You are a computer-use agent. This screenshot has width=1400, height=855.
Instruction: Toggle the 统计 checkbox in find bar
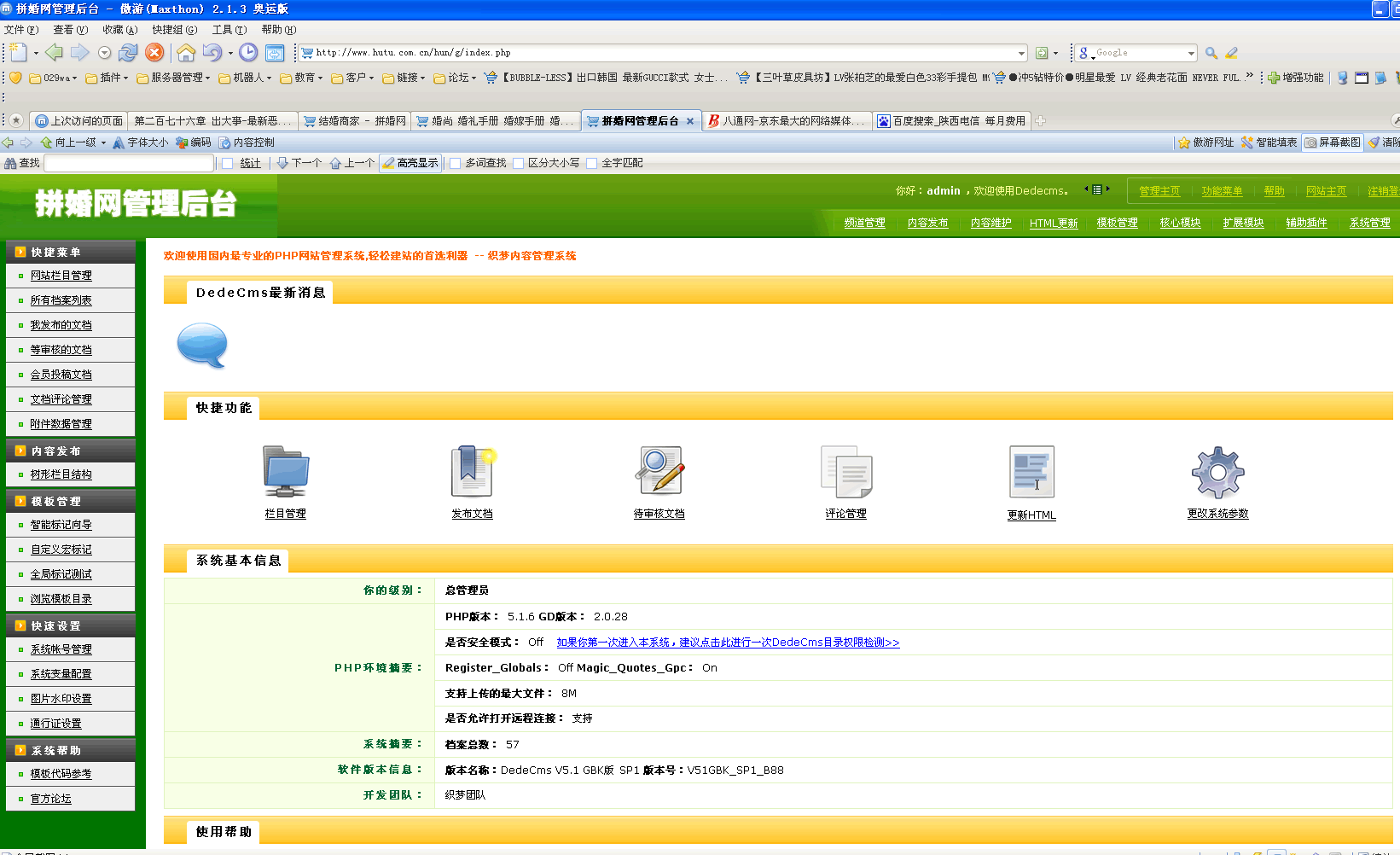228,163
